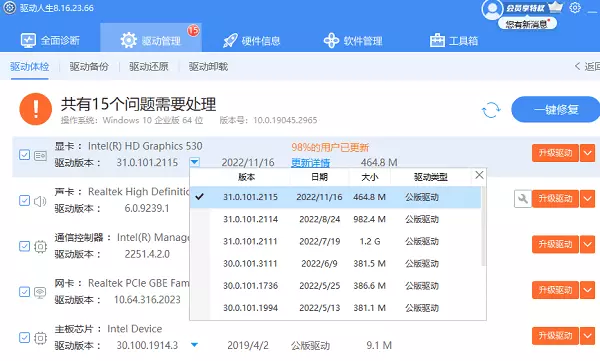Select driver version 31.0.101.2111
Screen dimensions: 600x361
click(x=335, y=242)
